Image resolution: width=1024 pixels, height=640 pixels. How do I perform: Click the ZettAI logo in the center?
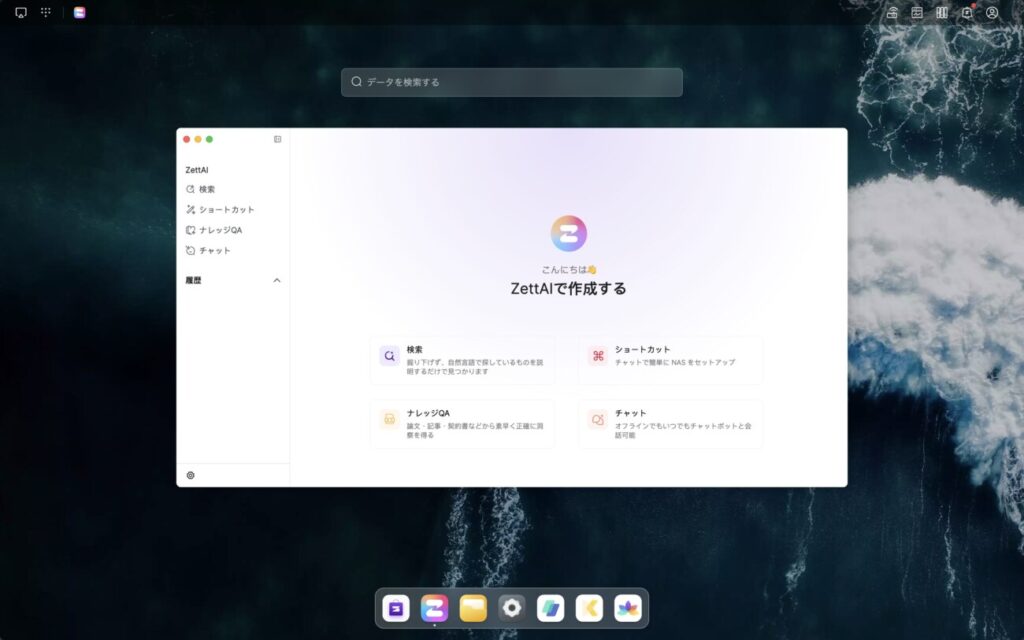coord(568,233)
